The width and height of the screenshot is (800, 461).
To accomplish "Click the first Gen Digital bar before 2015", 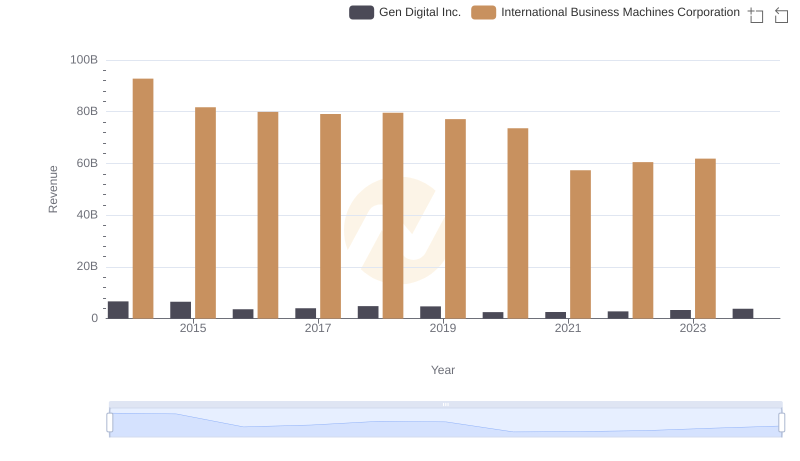I will (118, 310).
